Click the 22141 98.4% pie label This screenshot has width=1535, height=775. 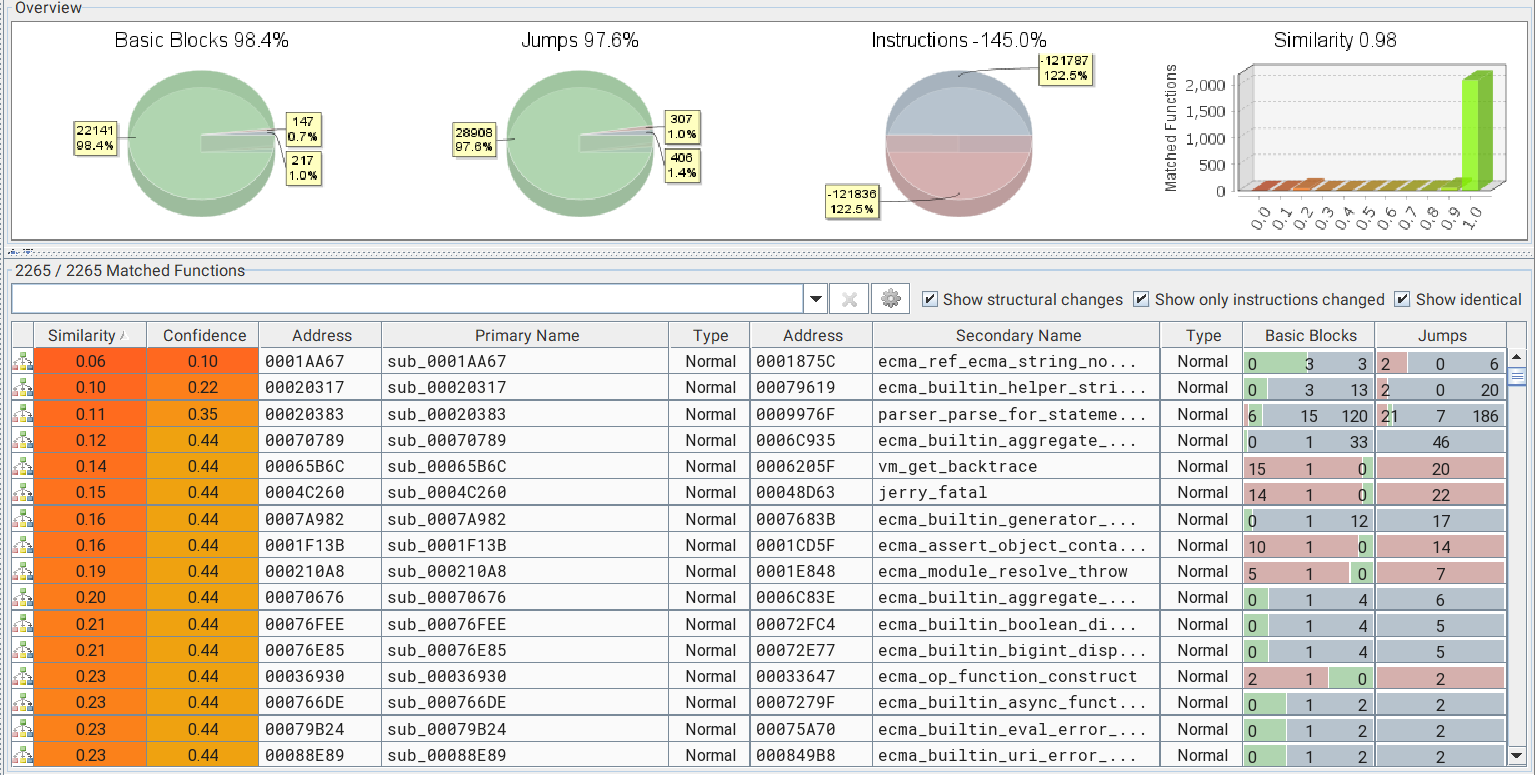[95, 138]
